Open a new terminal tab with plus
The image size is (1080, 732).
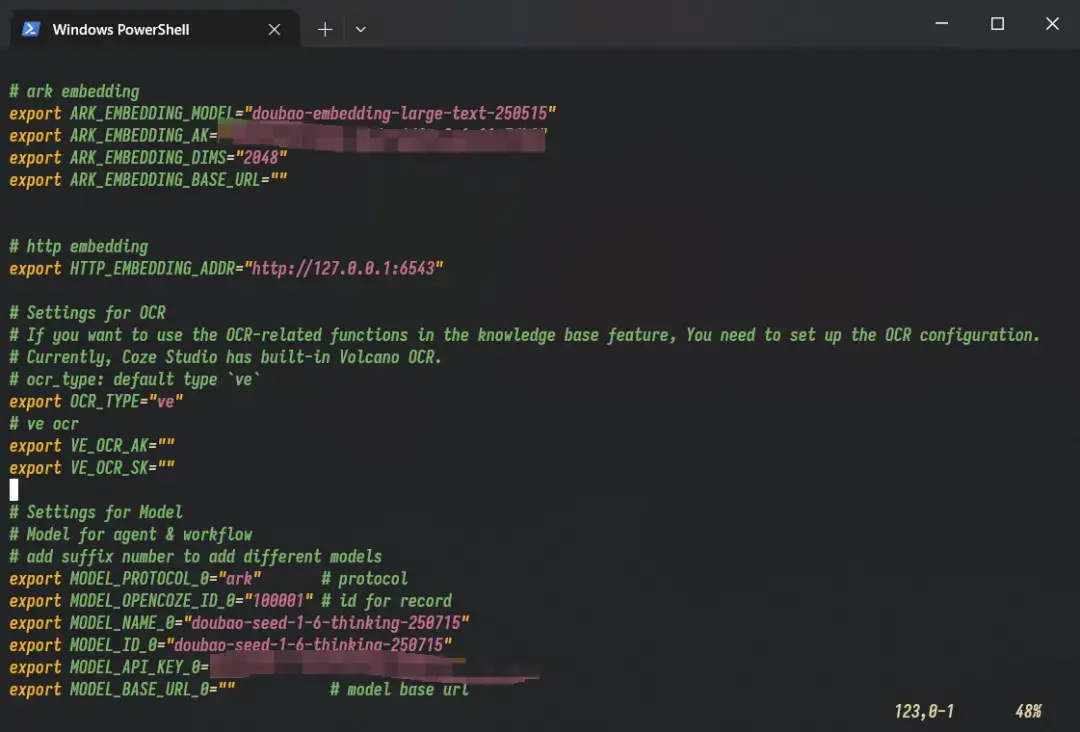(325, 30)
